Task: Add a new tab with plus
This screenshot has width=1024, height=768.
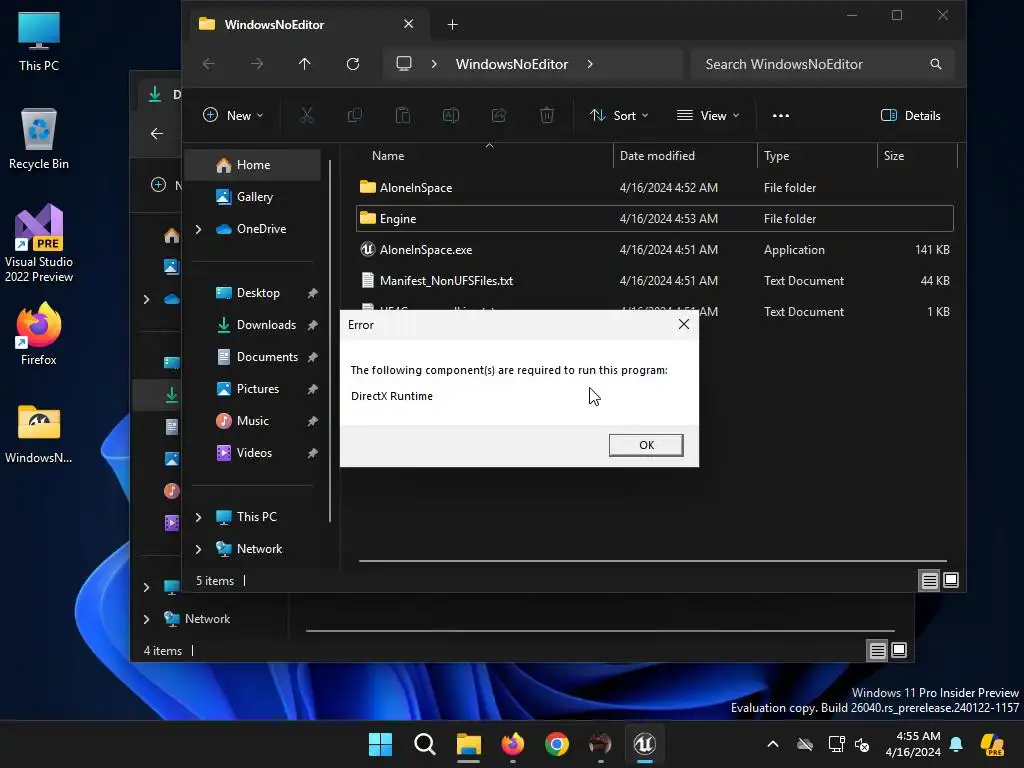Action: [x=452, y=25]
